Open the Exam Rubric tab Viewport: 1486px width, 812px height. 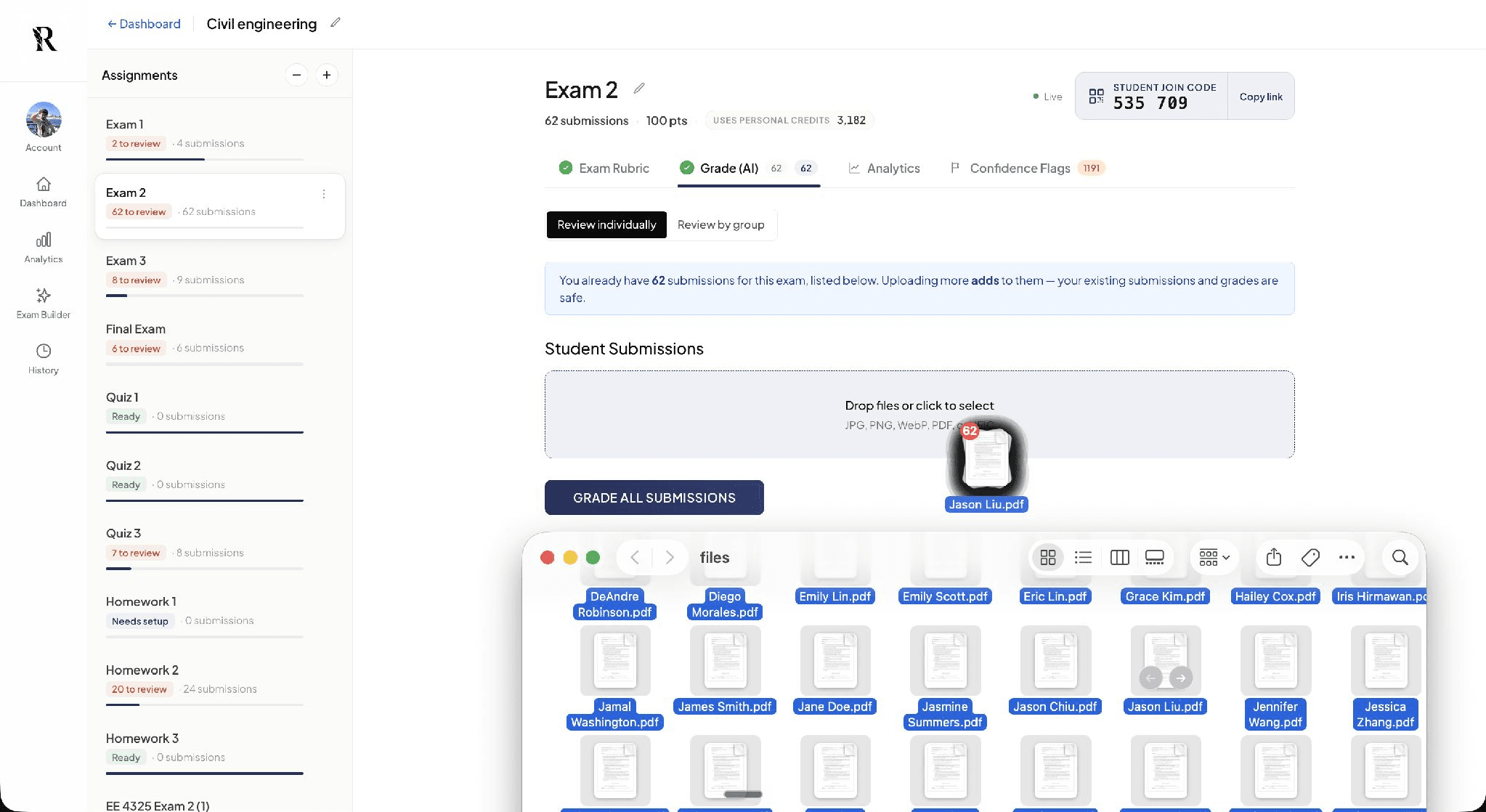point(604,168)
